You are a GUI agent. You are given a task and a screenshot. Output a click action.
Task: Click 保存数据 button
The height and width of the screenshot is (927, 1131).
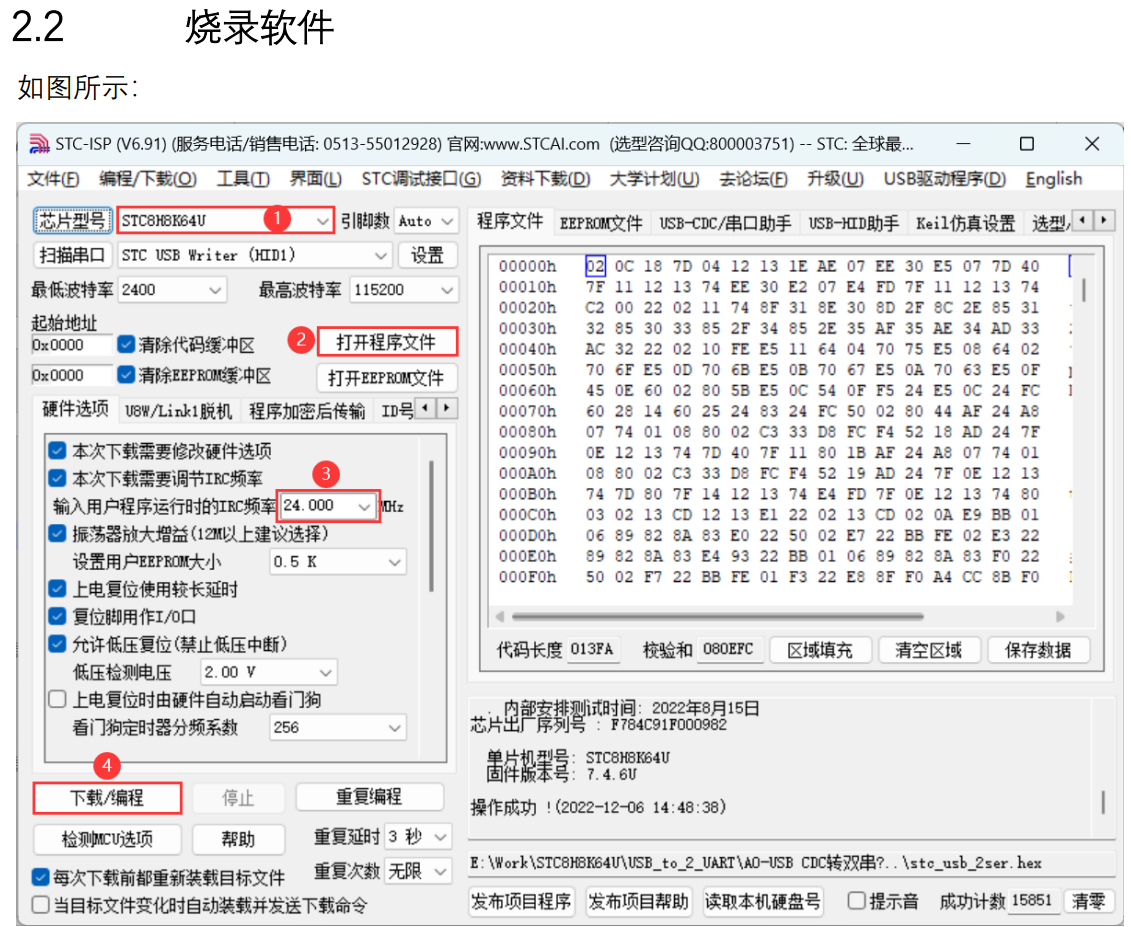[1038, 650]
